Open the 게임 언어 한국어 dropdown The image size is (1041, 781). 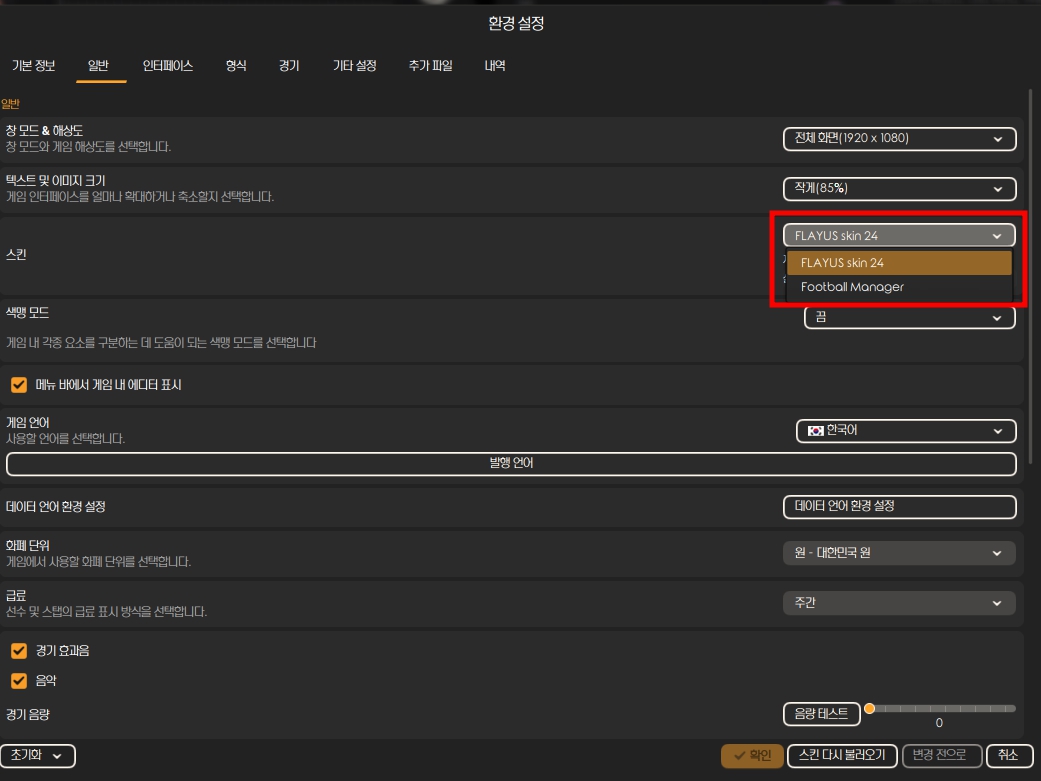click(906, 431)
